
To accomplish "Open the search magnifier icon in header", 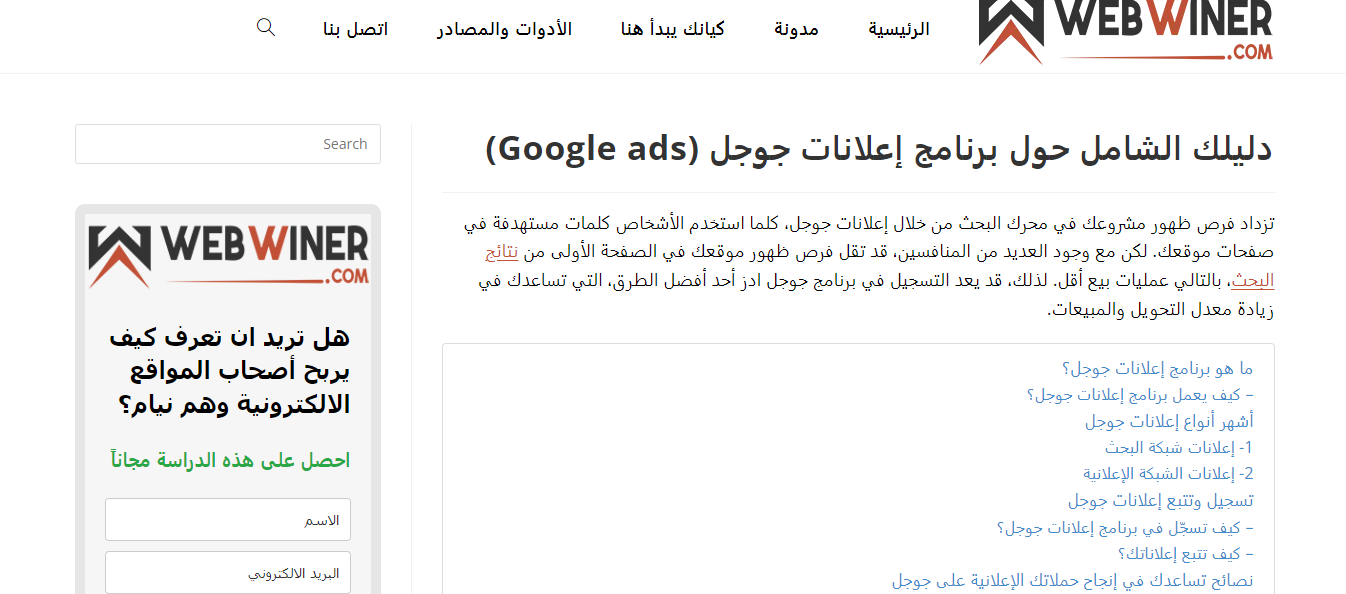I will [x=266, y=27].
